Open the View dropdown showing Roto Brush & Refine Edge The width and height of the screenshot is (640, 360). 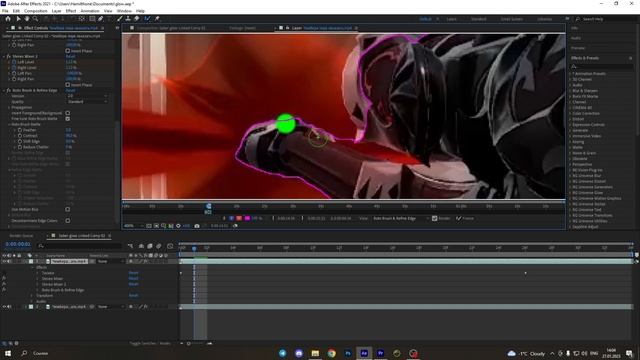click(x=400, y=218)
